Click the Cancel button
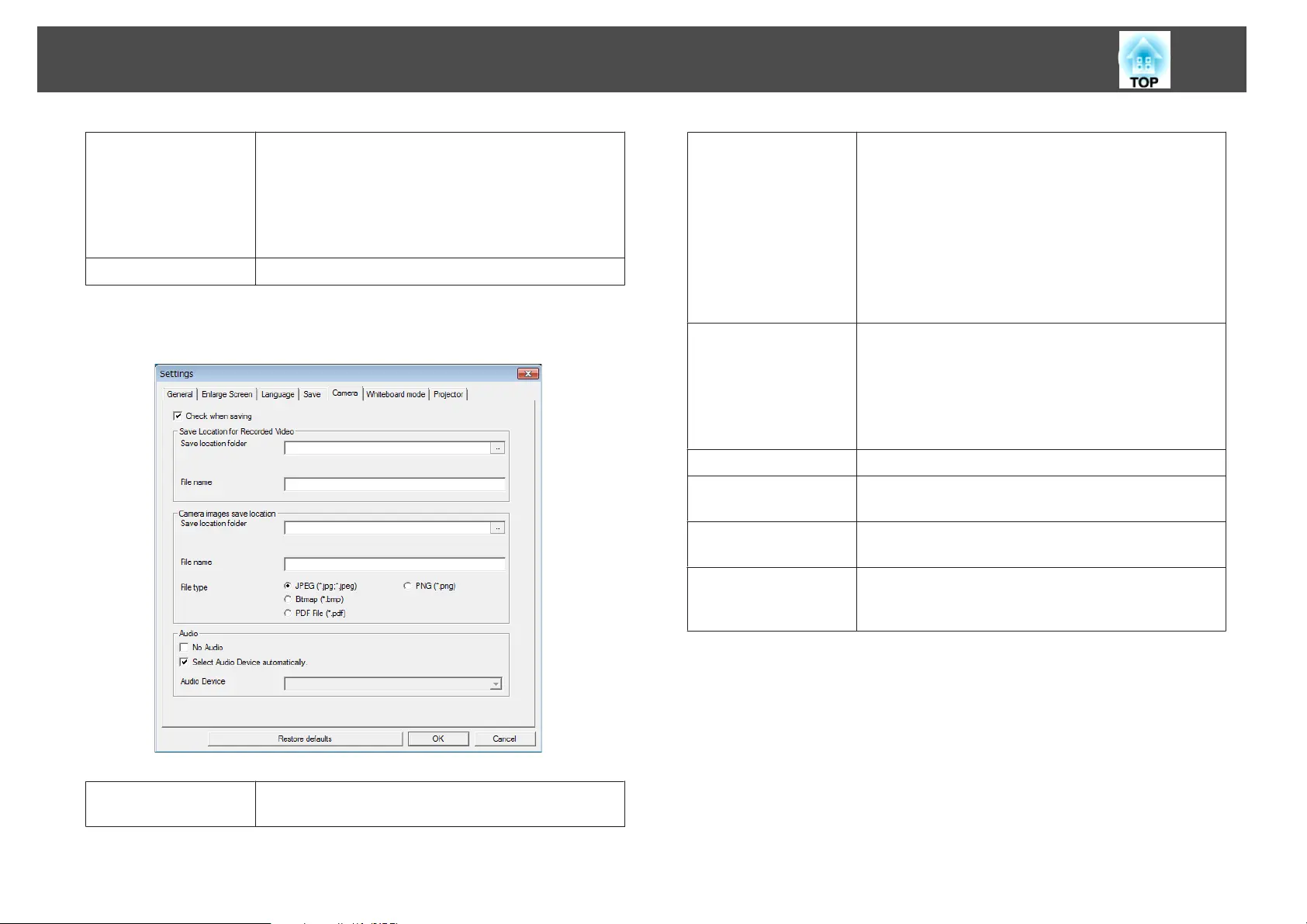Viewport: 1307px width, 924px height. click(x=505, y=739)
